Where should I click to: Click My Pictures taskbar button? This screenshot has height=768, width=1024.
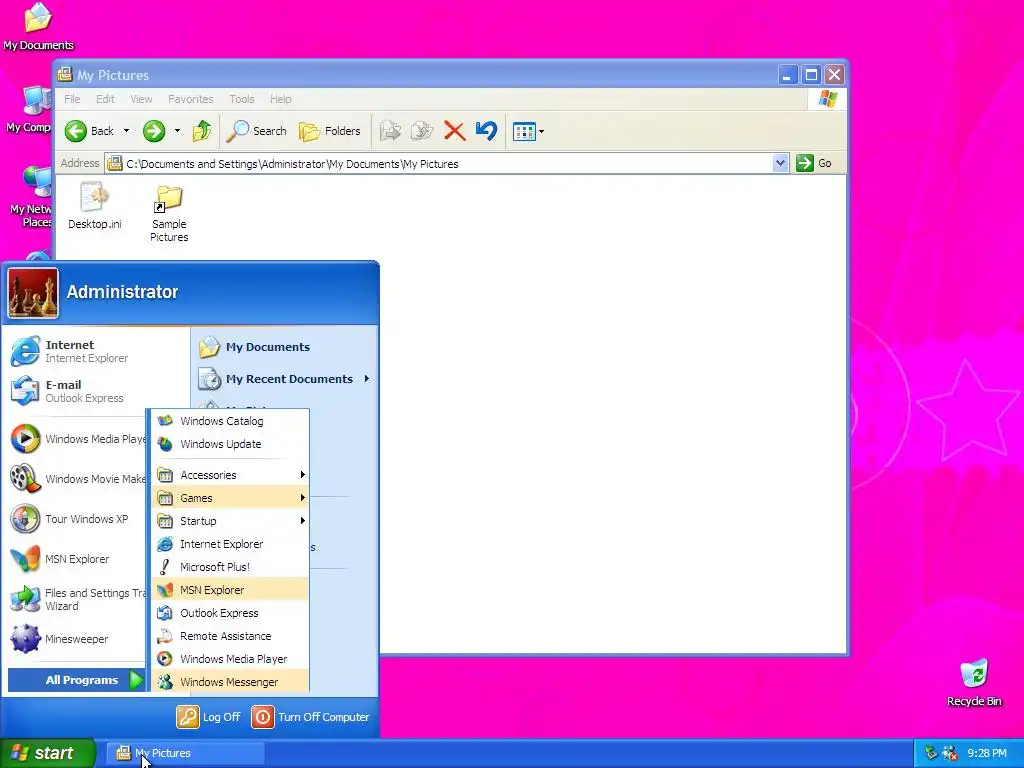185,753
